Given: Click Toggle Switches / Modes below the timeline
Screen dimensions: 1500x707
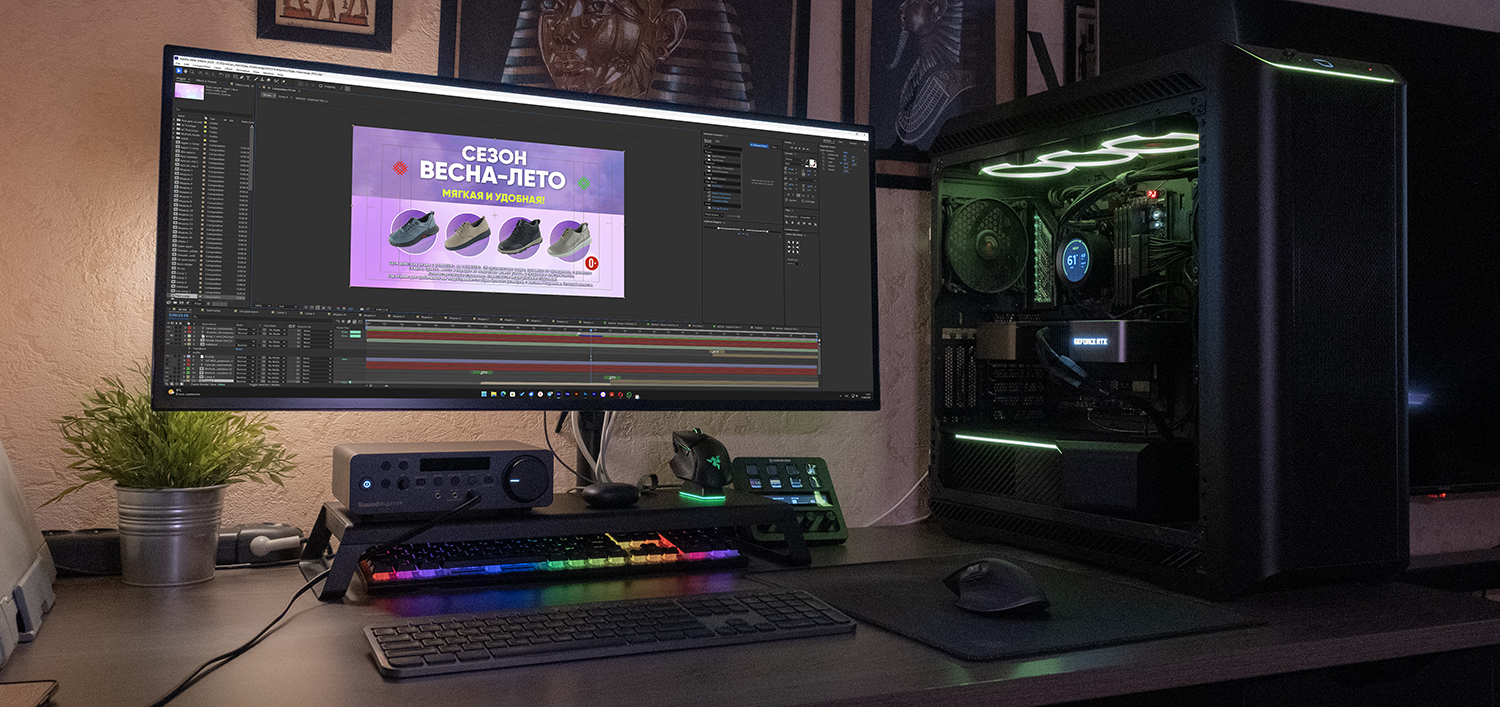Looking at the screenshot, I should pyautogui.click(x=264, y=385).
